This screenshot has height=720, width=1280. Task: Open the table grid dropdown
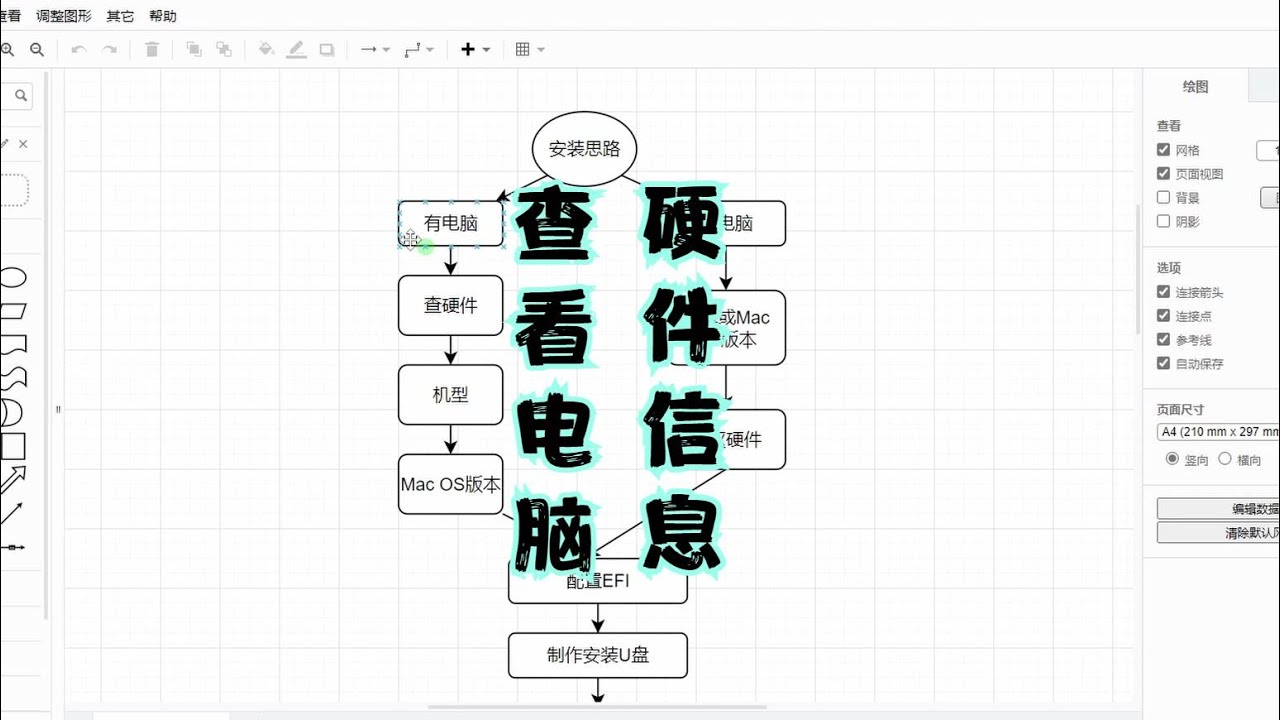pos(530,49)
